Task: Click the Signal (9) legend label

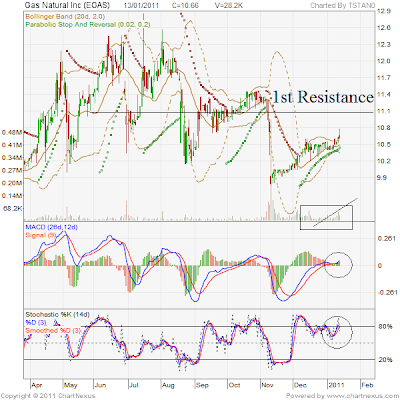Action: [41, 235]
